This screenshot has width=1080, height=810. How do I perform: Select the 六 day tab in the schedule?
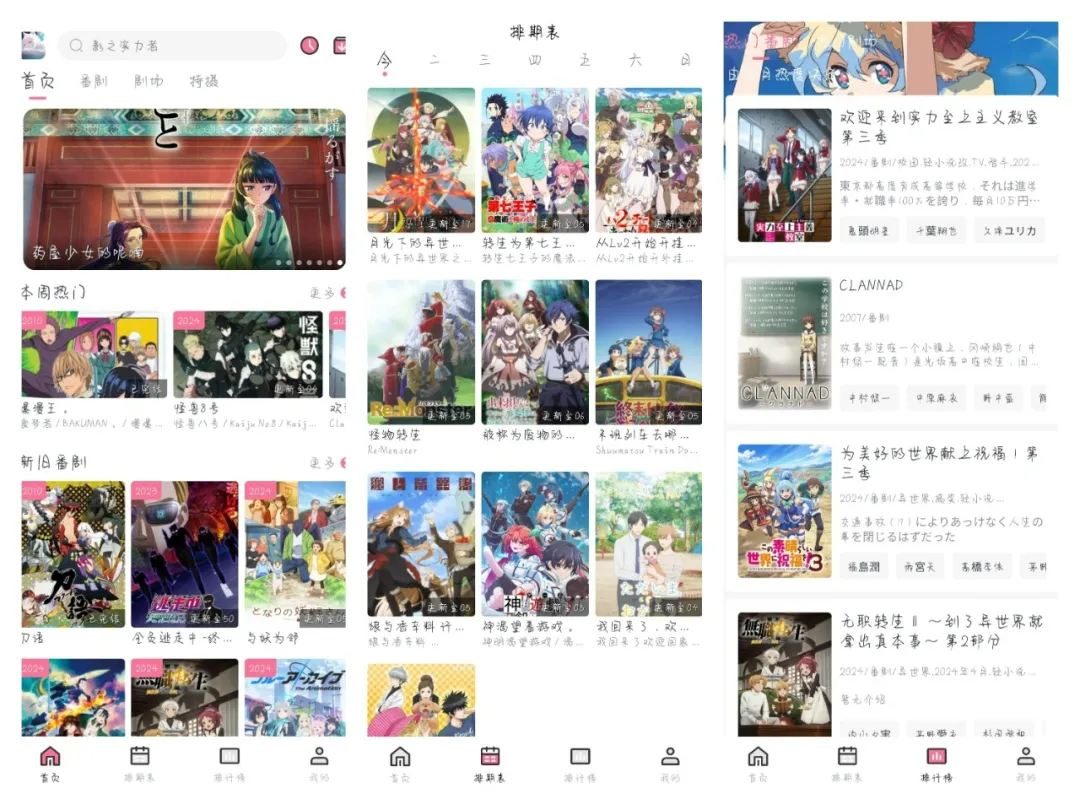tap(635, 61)
